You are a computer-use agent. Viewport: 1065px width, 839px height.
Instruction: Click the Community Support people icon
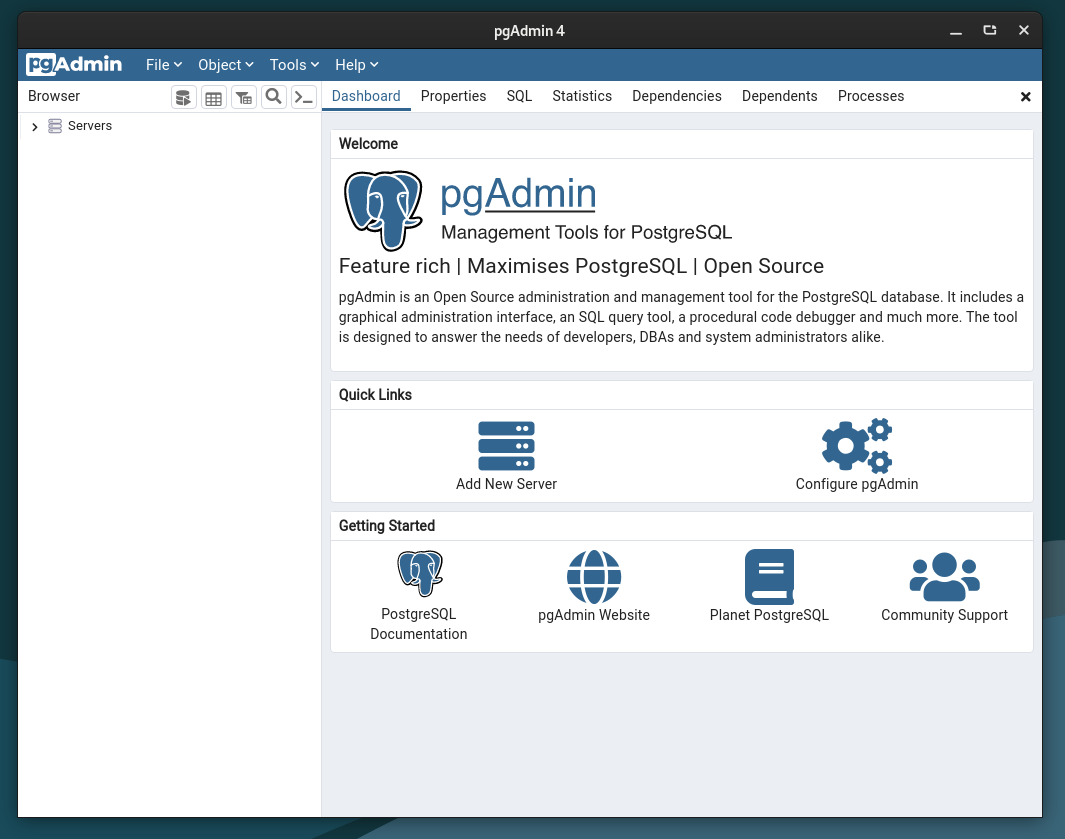[x=944, y=577]
